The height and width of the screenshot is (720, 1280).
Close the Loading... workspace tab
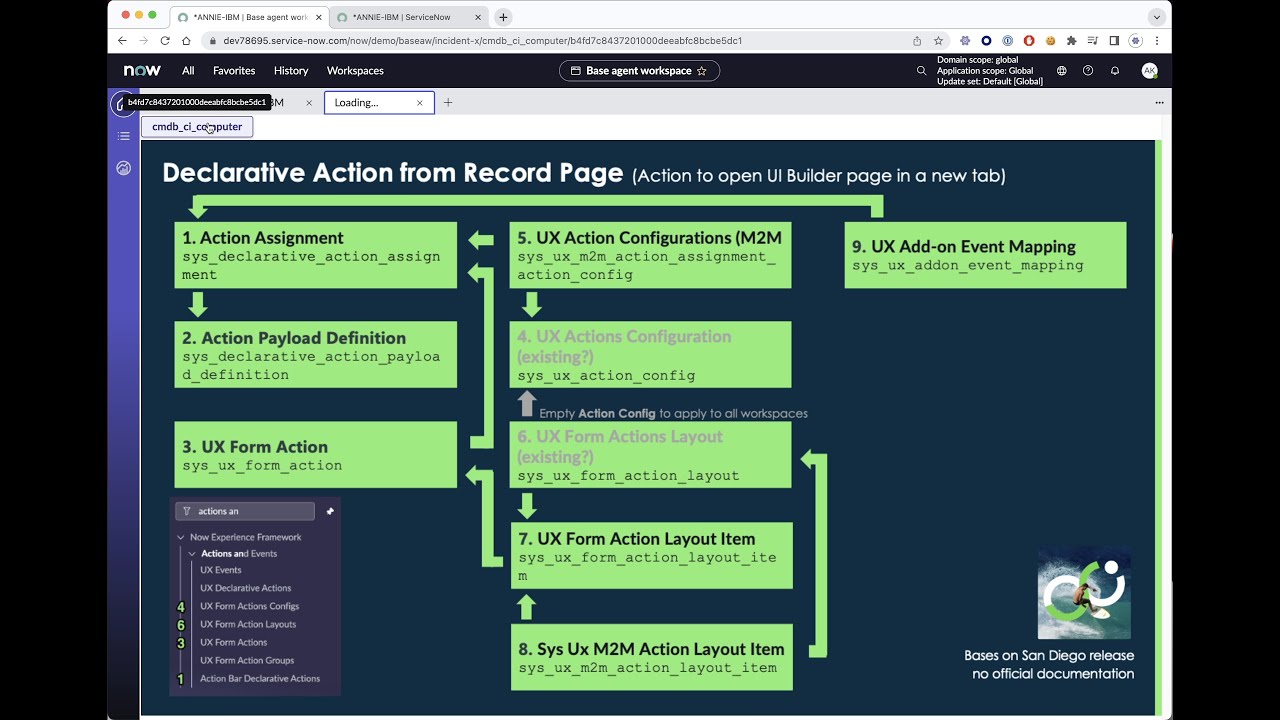420,102
